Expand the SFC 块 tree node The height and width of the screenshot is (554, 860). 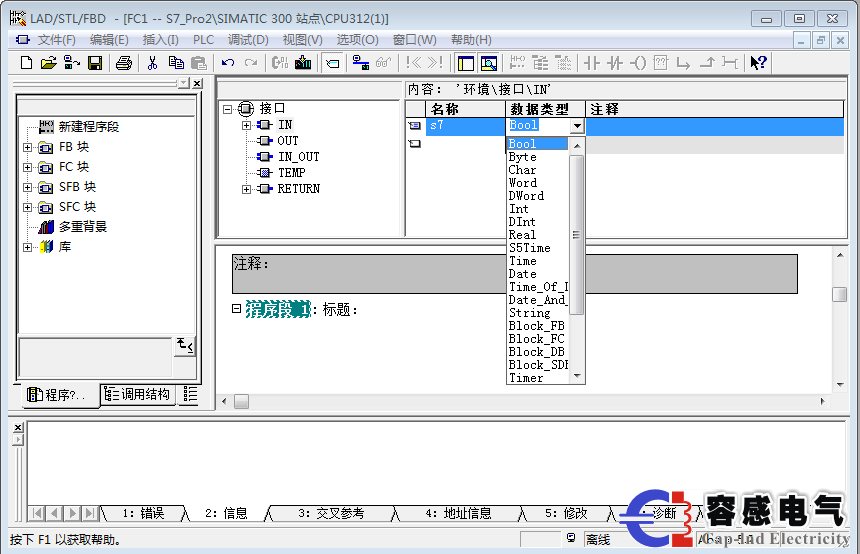[x=27, y=207]
